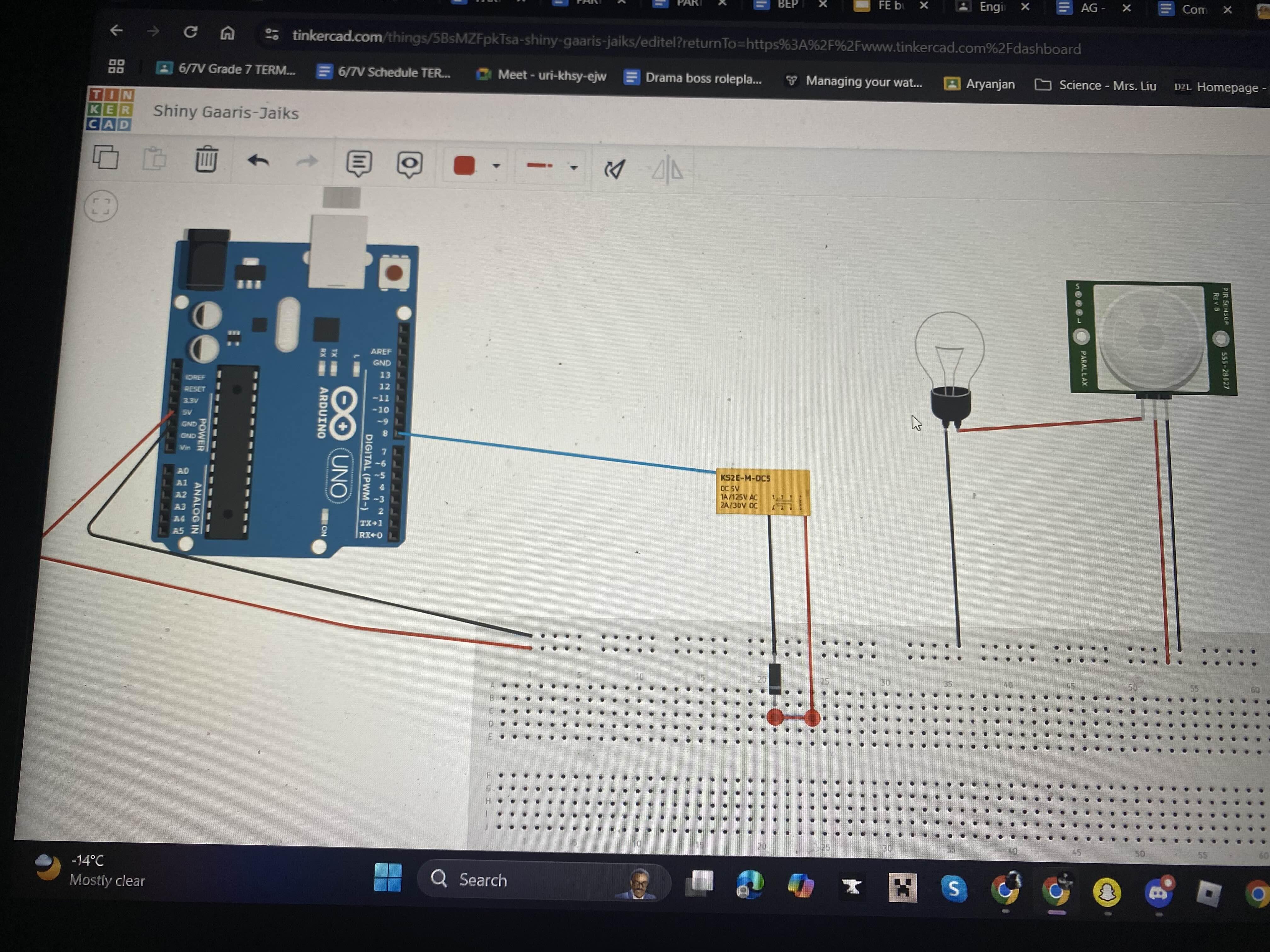Open 6/7V Grade 7 TERM bookmark
Image resolution: width=1270 pixels, height=952 pixels.
(226, 69)
